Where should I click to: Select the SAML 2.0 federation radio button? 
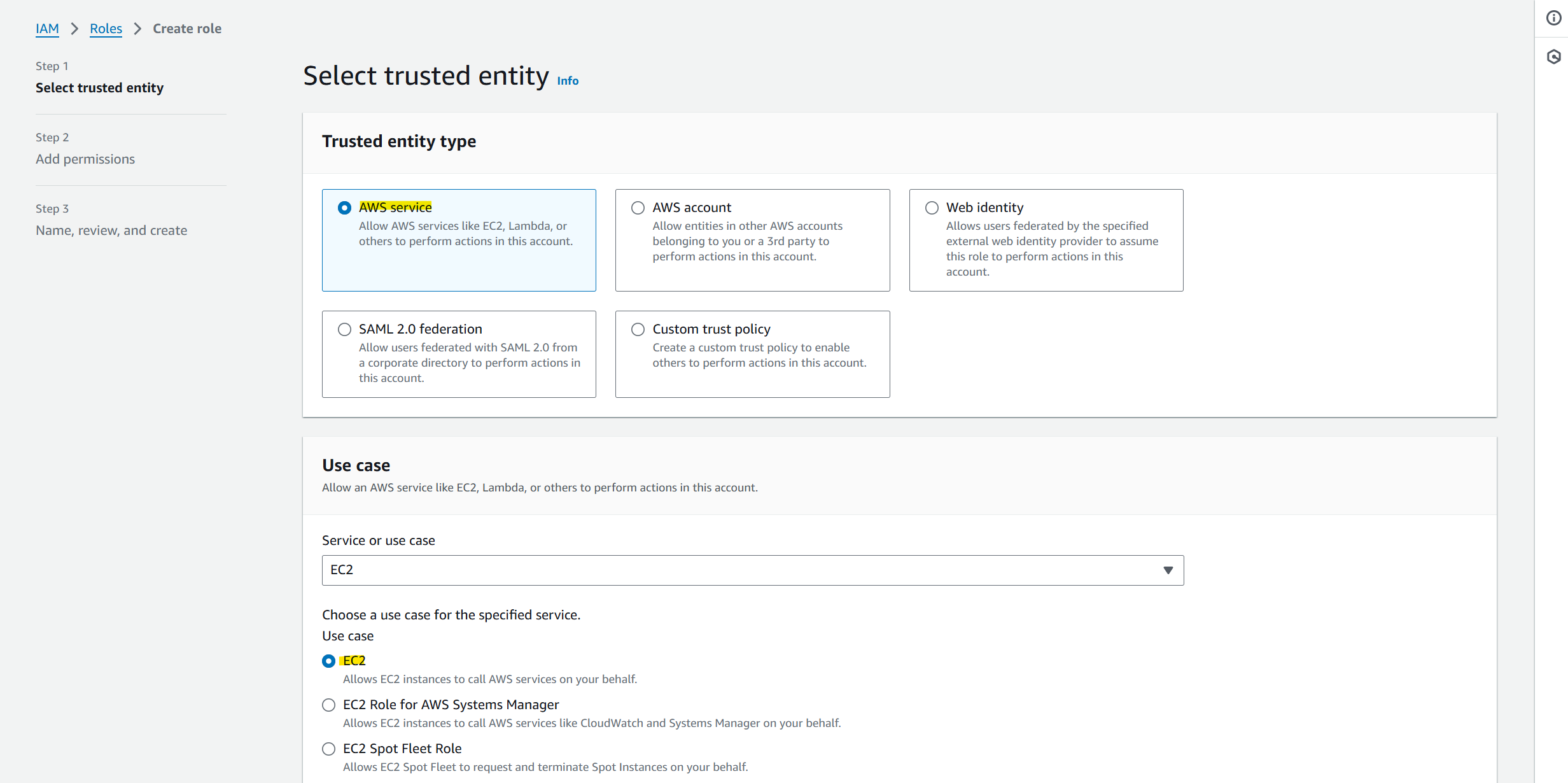(x=344, y=329)
